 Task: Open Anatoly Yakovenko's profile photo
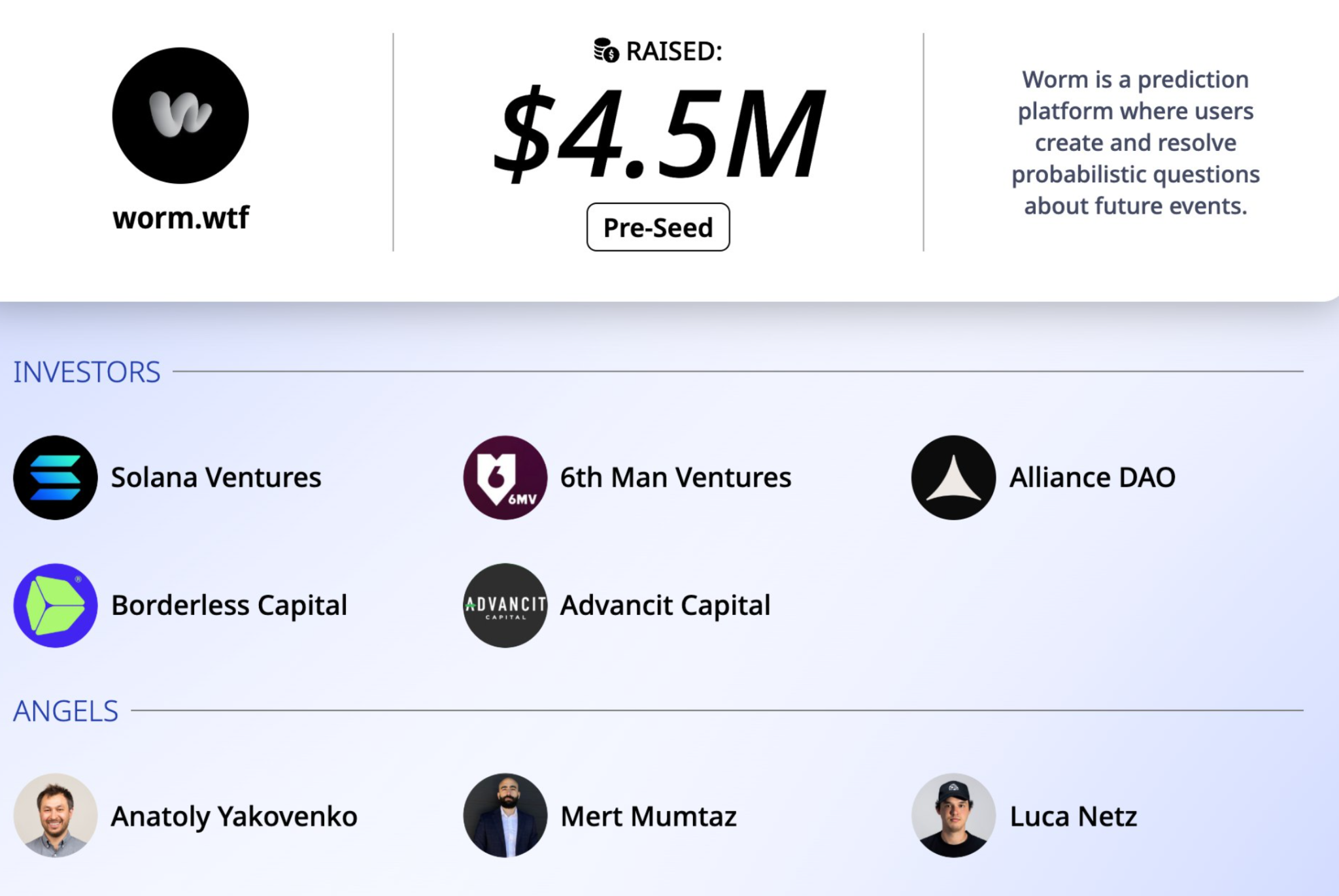click(56, 816)
